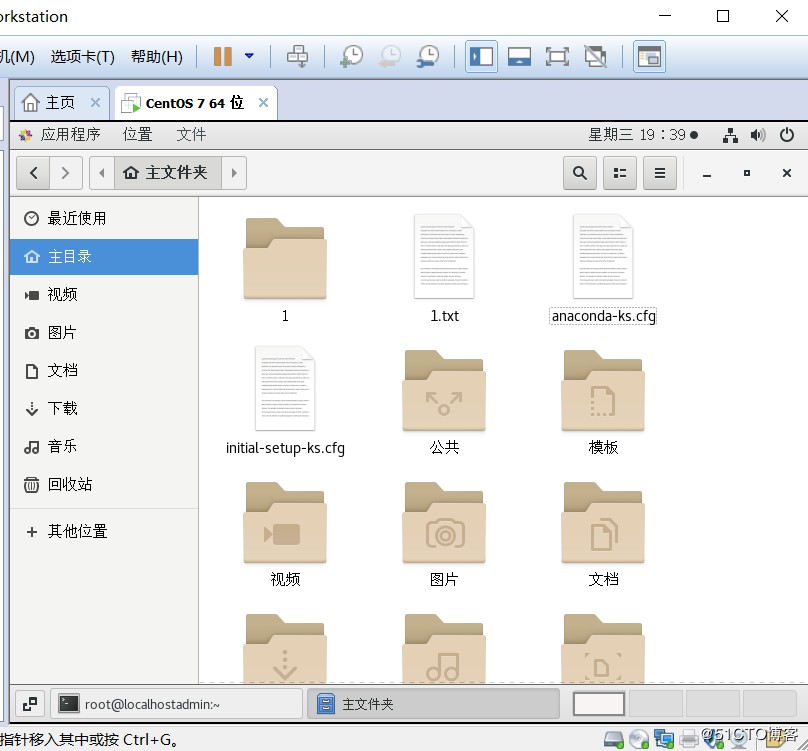
Task: Enter VMware full screen mode
Action: point(557,57)
